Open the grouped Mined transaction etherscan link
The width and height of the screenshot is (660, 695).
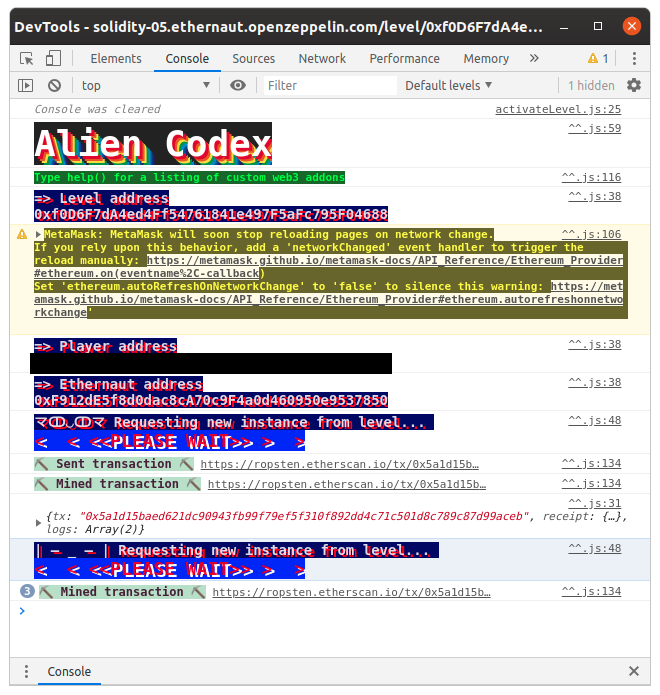[351, 593]
